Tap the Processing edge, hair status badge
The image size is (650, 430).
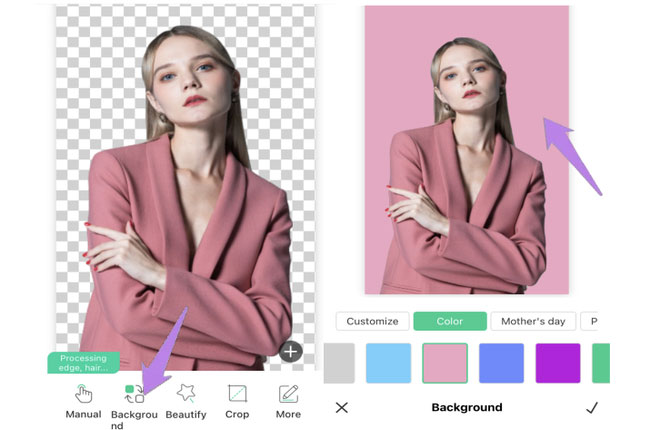click(x=84, y=363)
